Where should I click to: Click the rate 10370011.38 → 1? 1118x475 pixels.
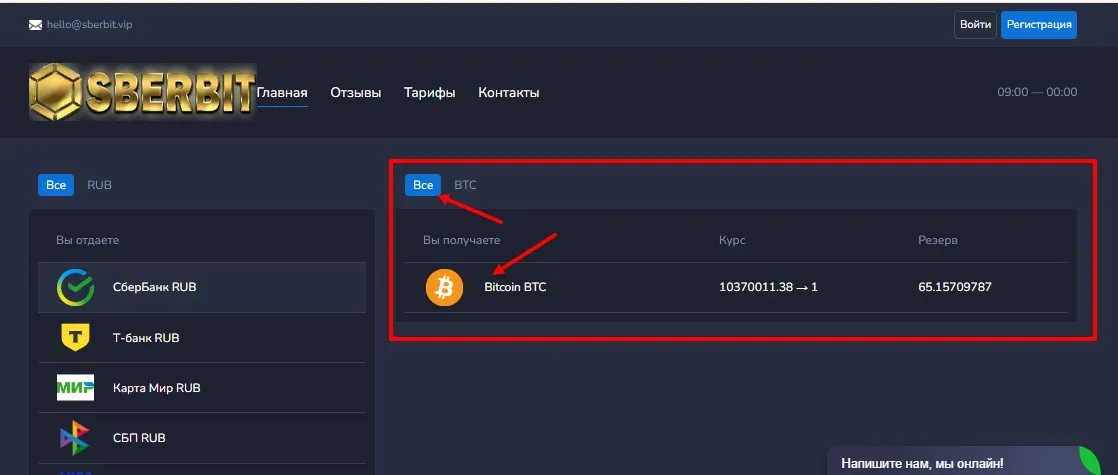(769, 287)
